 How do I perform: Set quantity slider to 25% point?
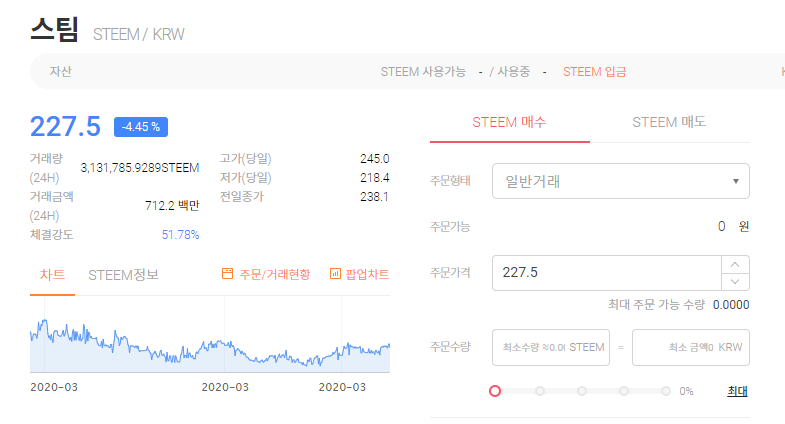(540, 391)
